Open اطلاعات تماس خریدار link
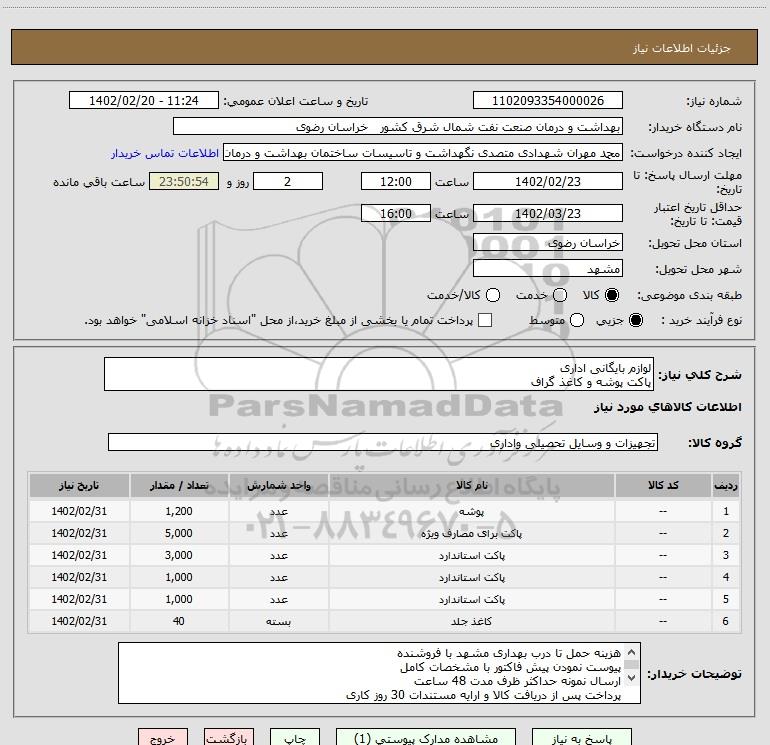Image resolution: width=770 pixels, height=745 pixels. coord(165,153)
